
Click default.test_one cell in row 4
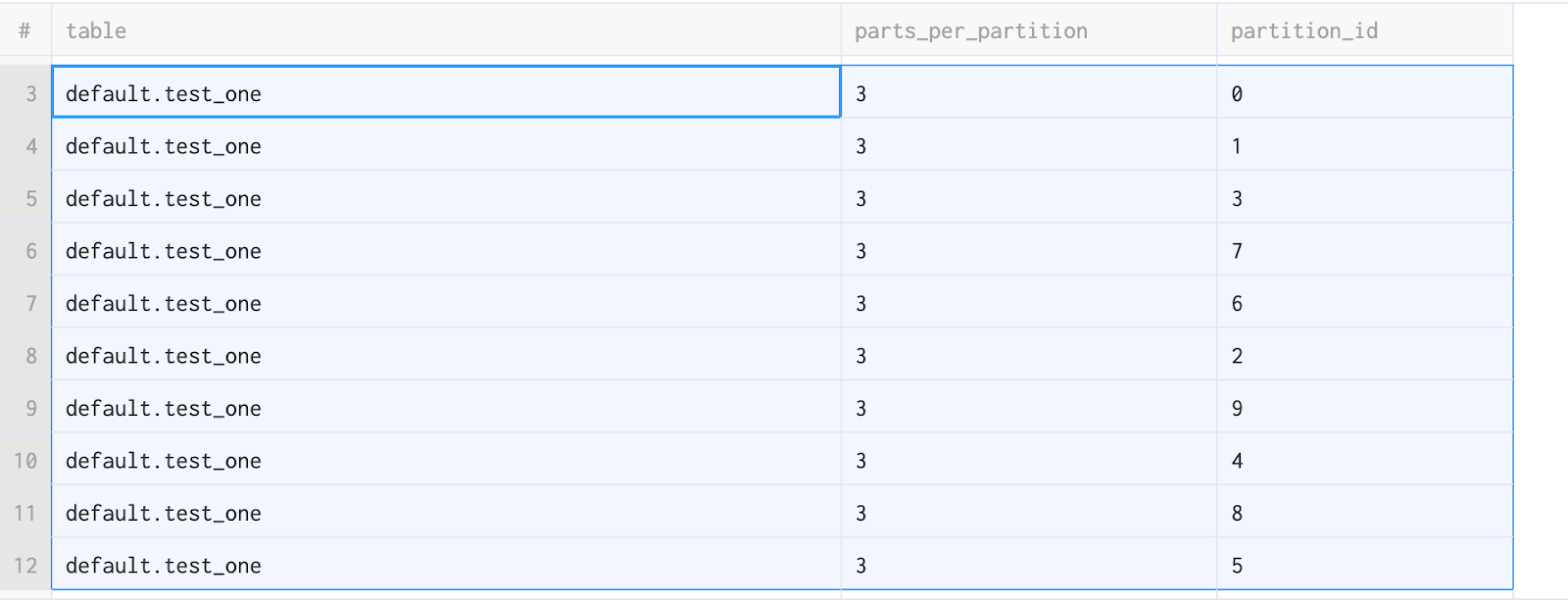[446, 147]
